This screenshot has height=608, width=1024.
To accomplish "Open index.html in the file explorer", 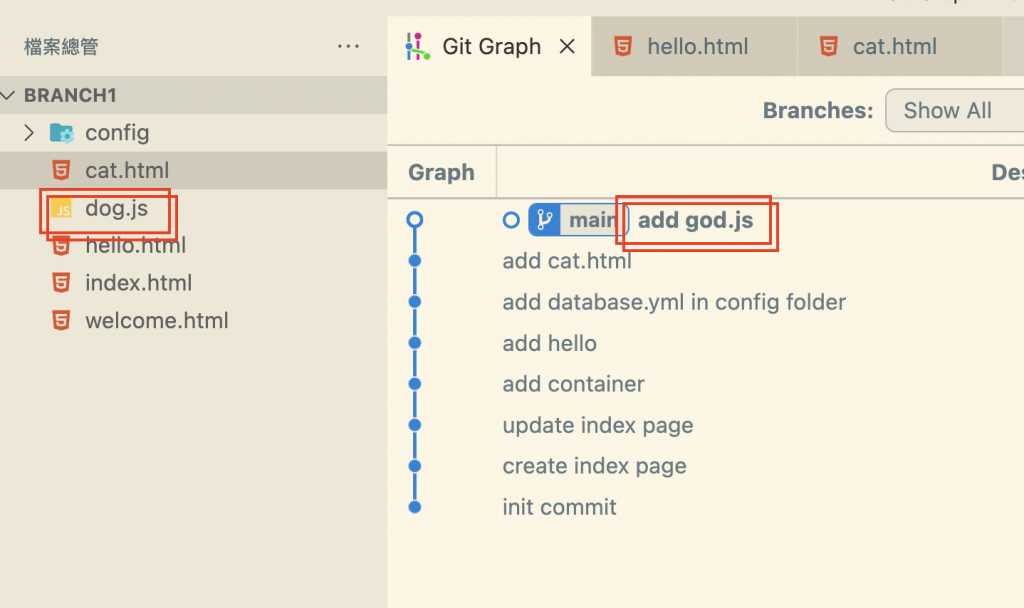I will click(x=138, y=283).
